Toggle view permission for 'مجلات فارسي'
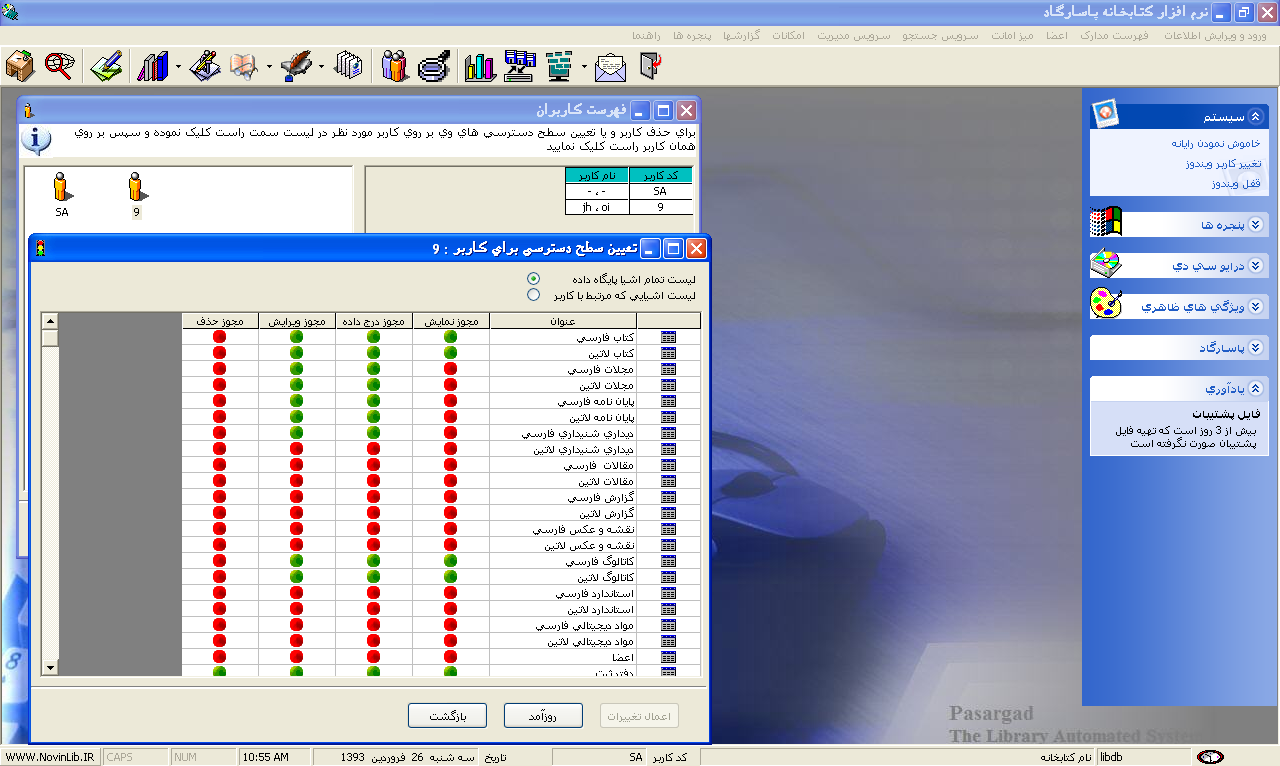This screenshot has height=766, width=1280. [x=450, y=369]
